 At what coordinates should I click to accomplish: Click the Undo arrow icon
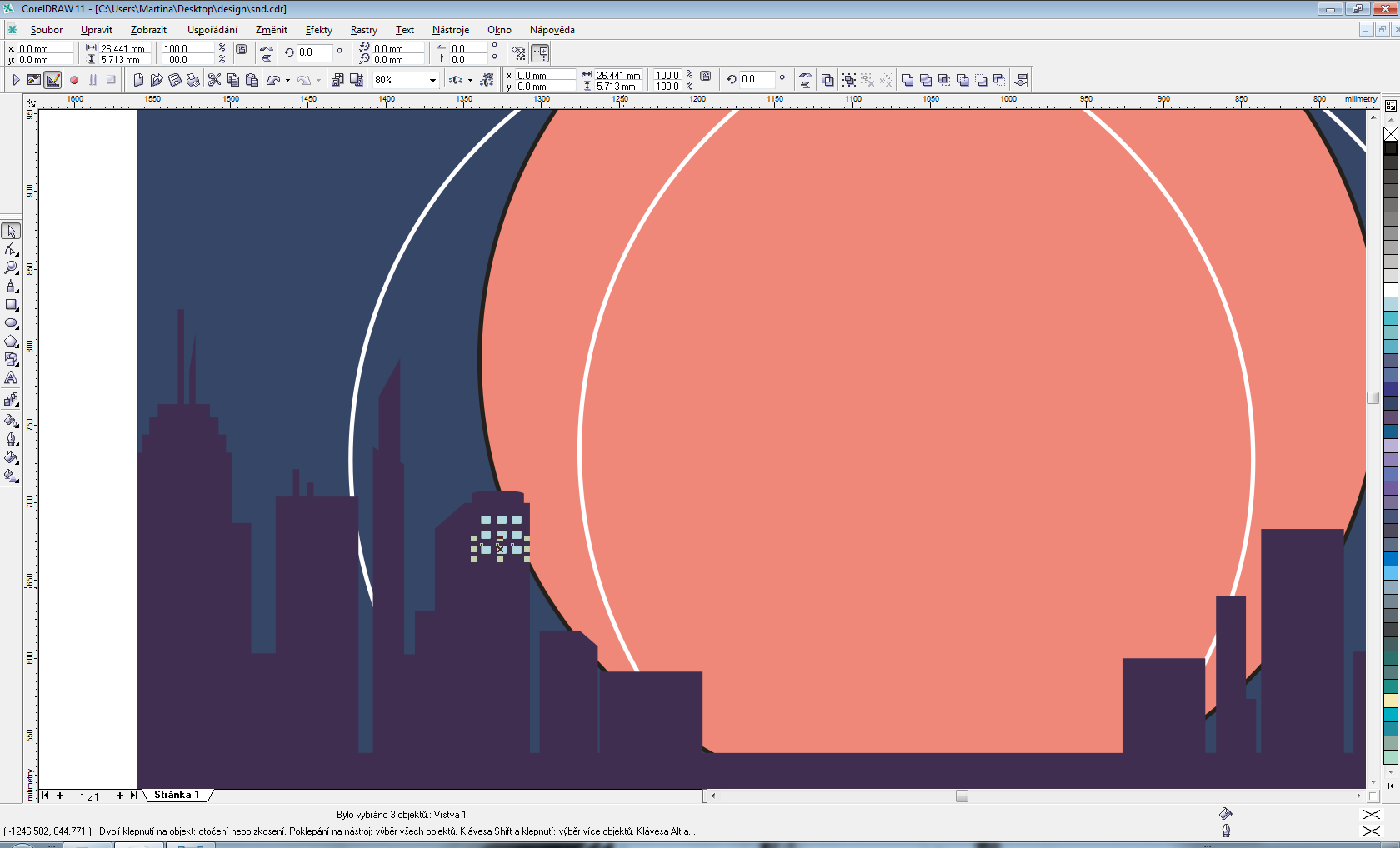[x=272, y=80]
